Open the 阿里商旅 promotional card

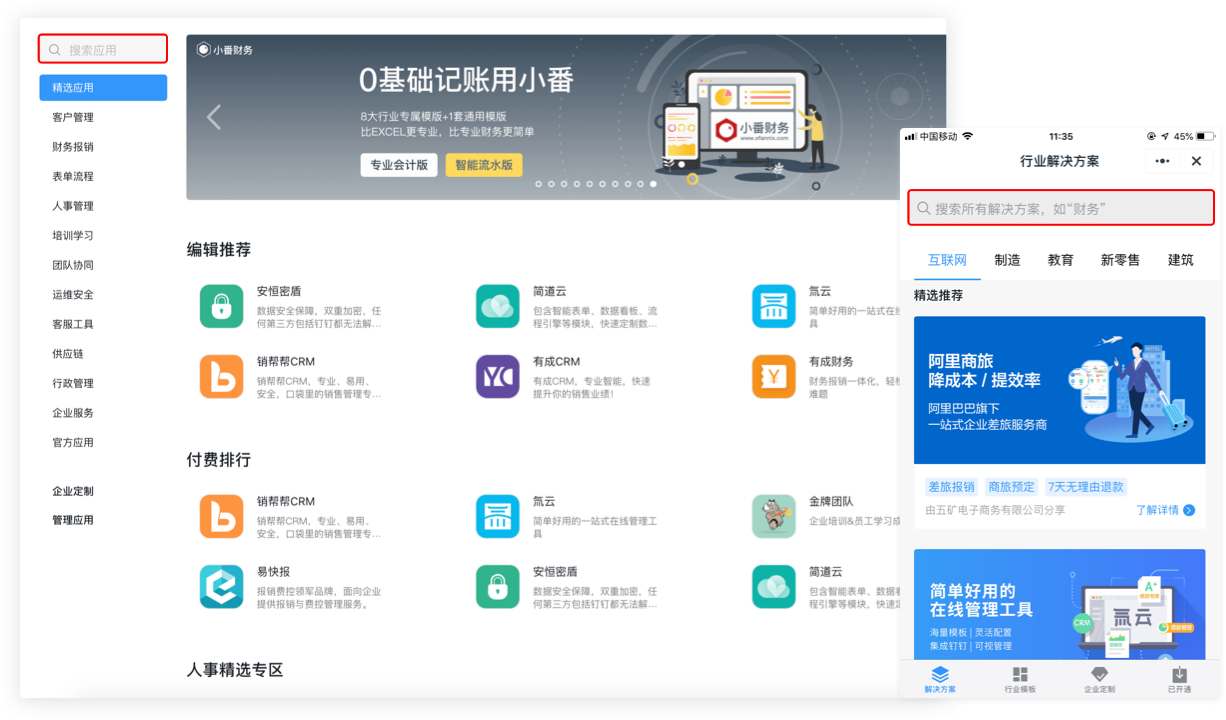coord(1059,390)
